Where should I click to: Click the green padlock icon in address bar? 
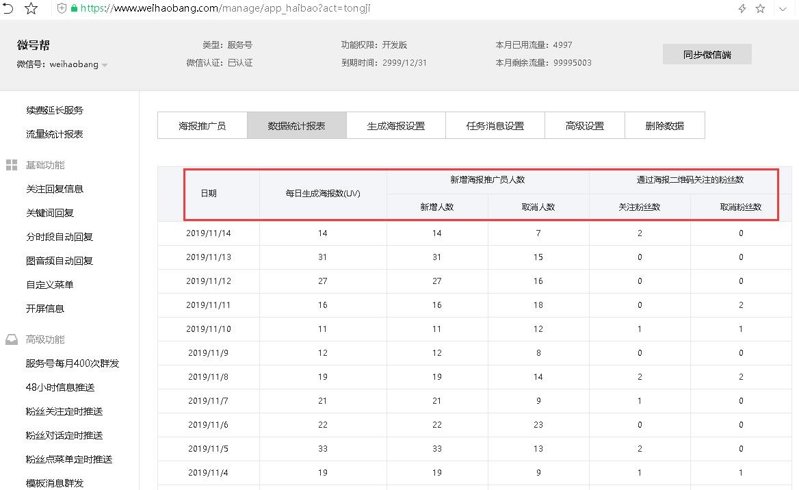(x=74, y=8)
